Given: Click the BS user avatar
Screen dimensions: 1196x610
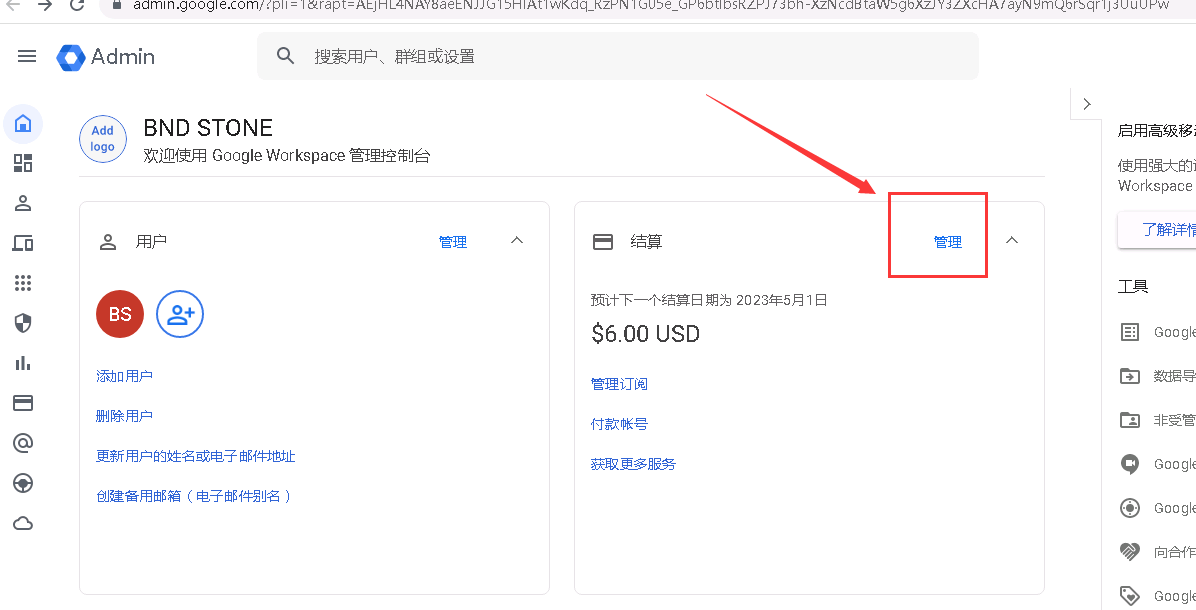Looking at the screenshot, I should point(120,313).
